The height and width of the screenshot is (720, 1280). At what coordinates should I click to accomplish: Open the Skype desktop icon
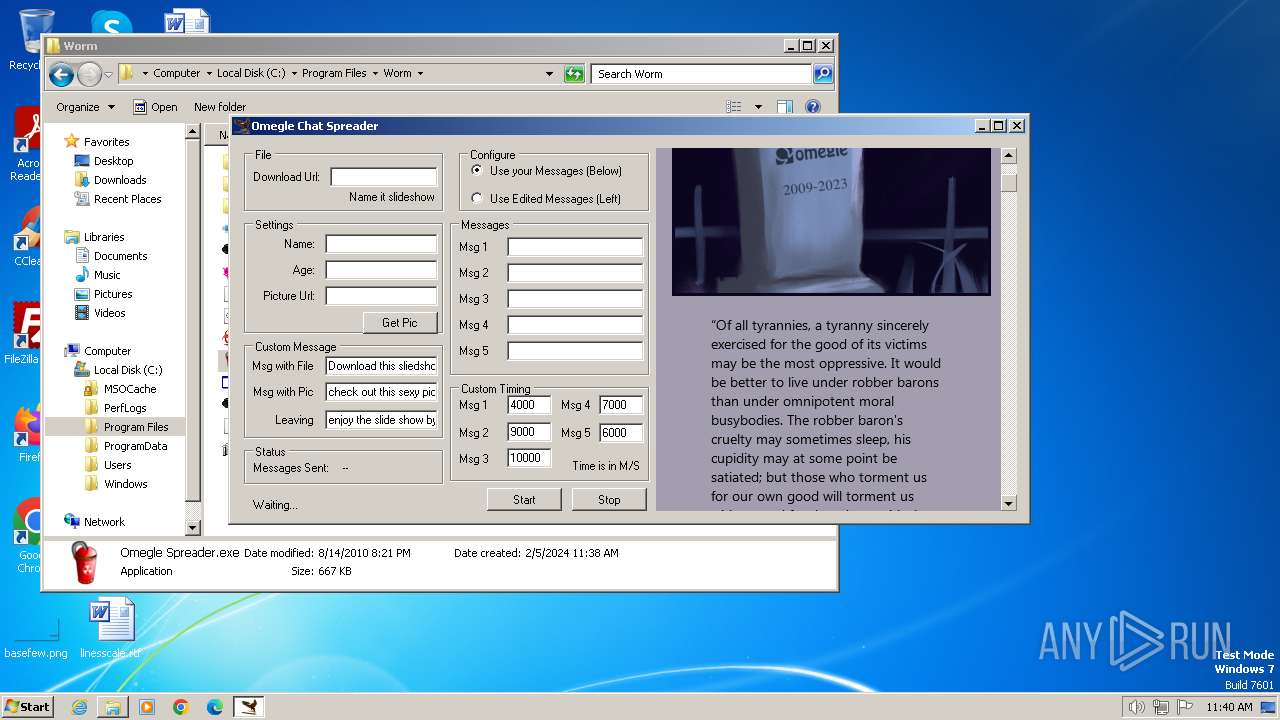point(111,25)
